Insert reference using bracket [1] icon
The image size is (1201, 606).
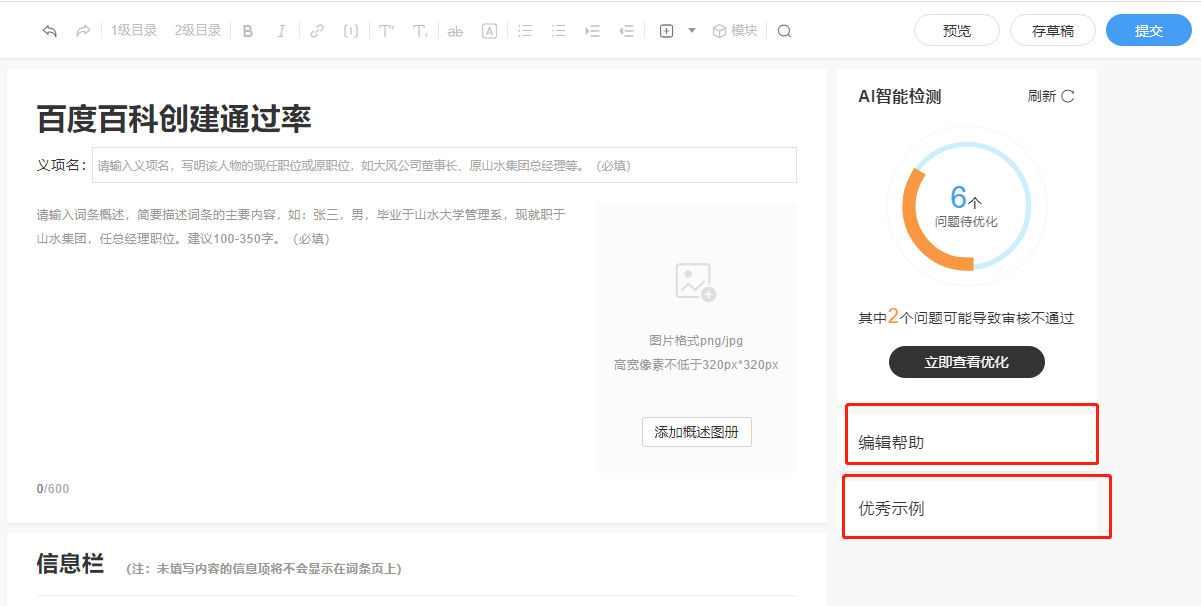[x=350, y=31]
